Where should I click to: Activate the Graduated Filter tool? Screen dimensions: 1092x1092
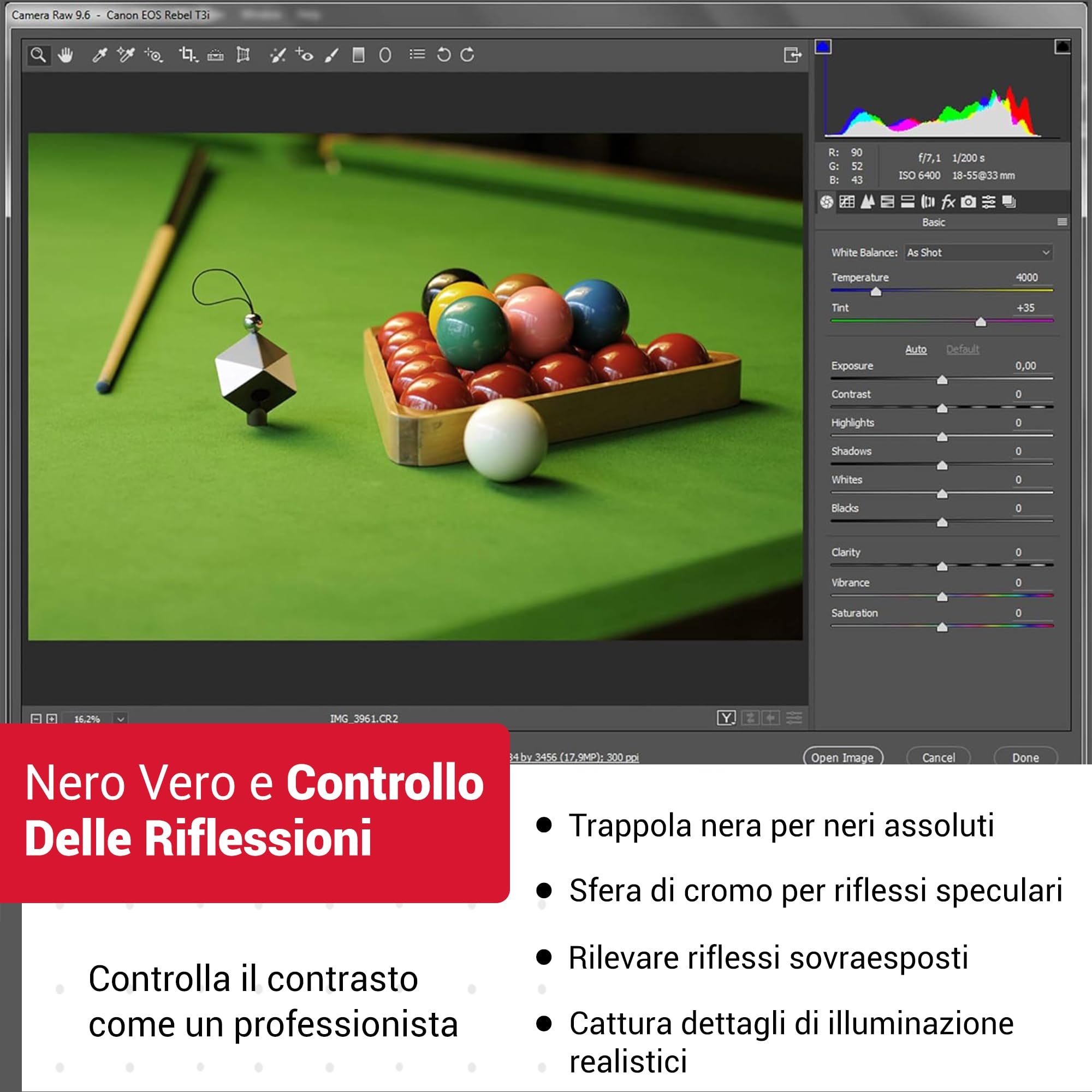pos(358,55)
